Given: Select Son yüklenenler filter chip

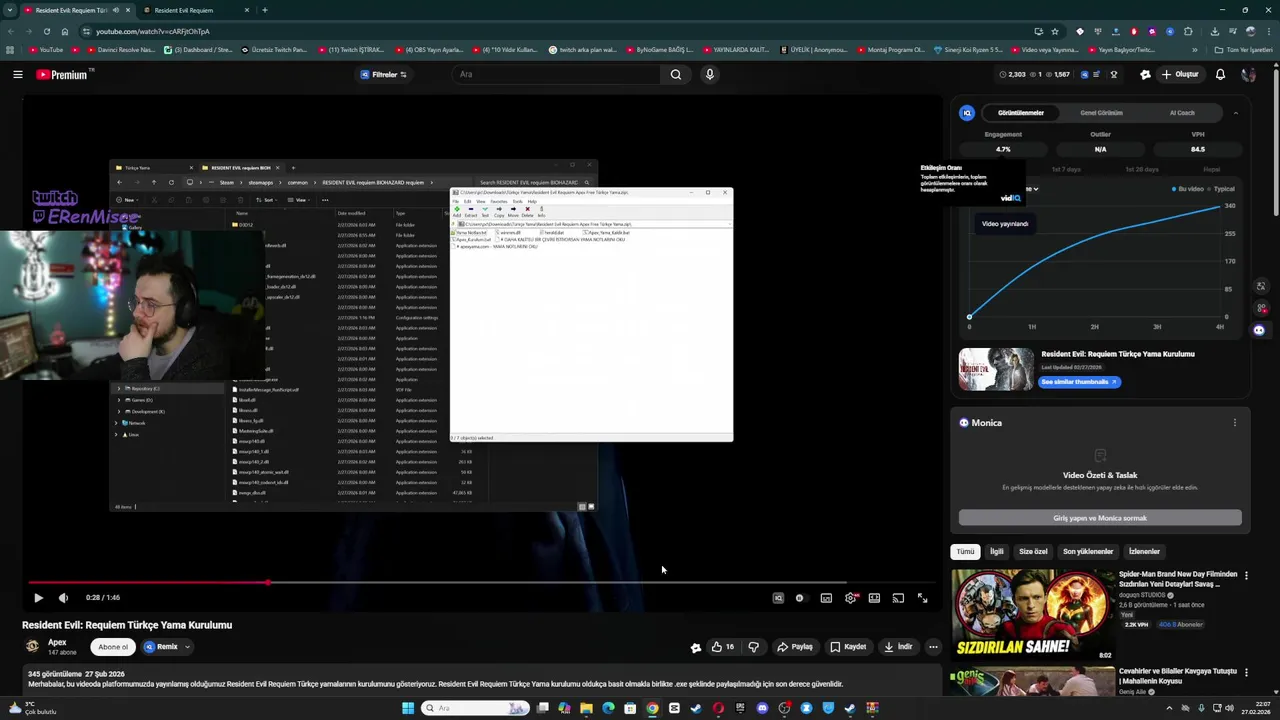Looking at the screenshot, I should pyautogui.click(x=1088, y=552).
